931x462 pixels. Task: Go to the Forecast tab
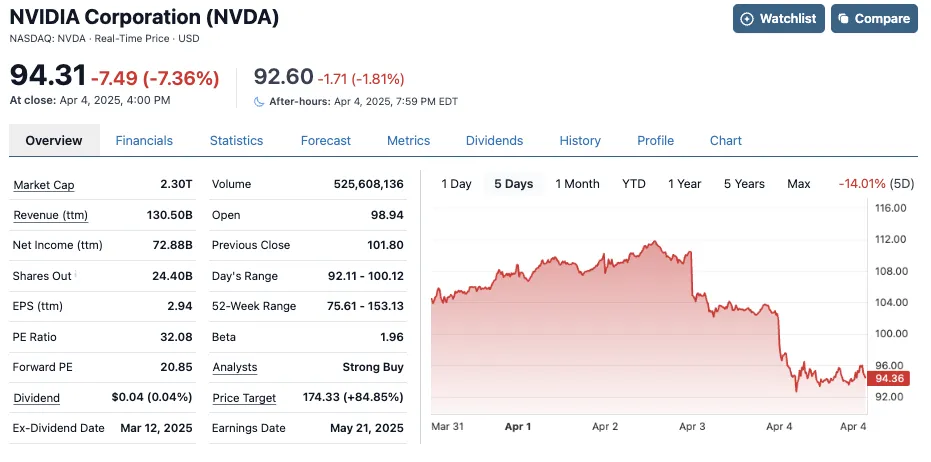[326, 141]
